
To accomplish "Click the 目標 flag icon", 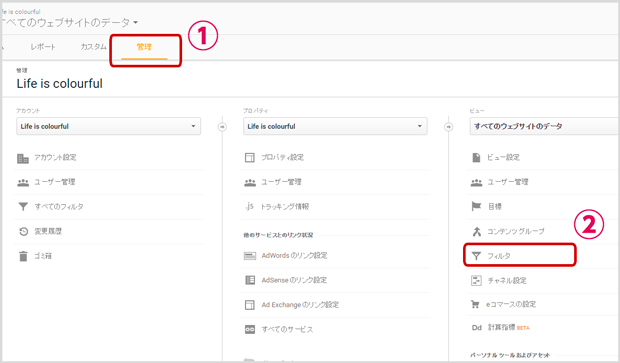I will coord(476,206).
